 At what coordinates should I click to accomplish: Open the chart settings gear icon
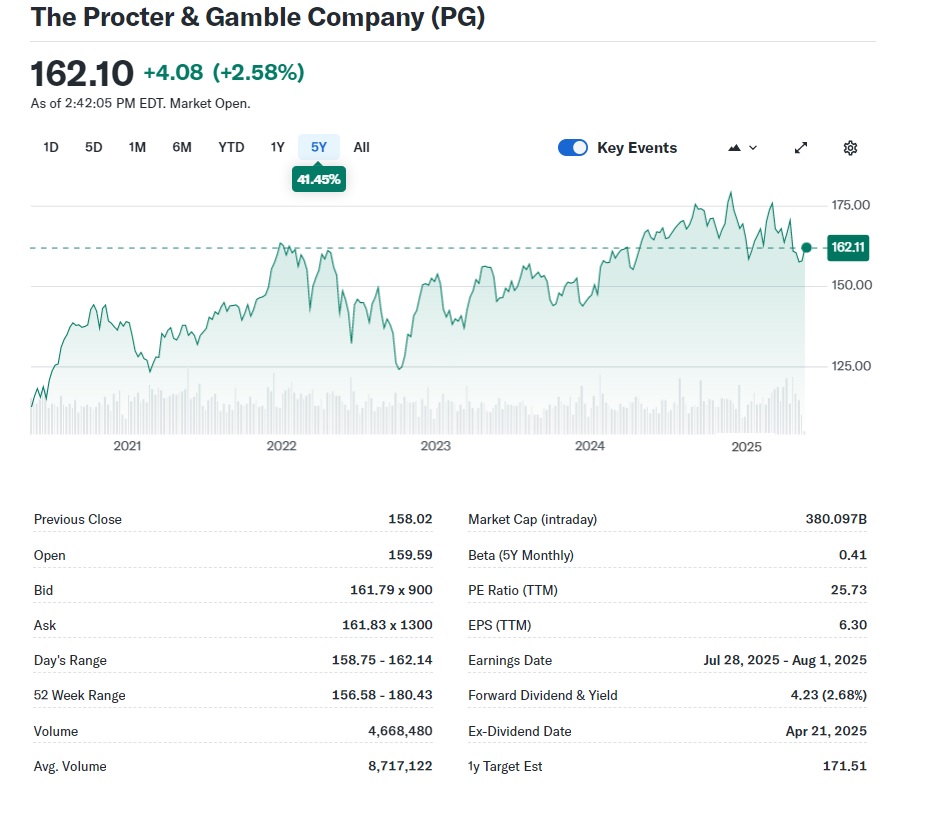[850, 148]
